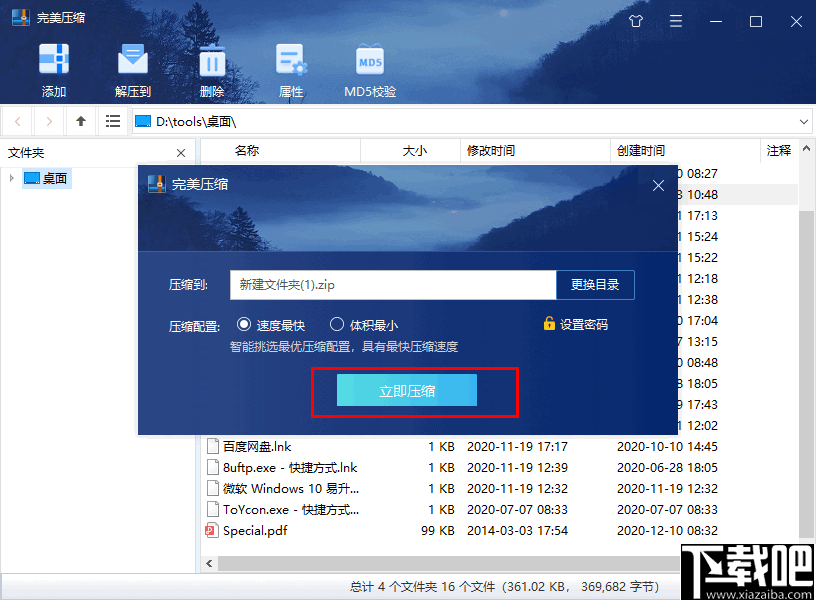The height and width of the screenshot is (600, 816).
Task: Open the MD5校验 checker tool
Action: [x=370, y=61]
